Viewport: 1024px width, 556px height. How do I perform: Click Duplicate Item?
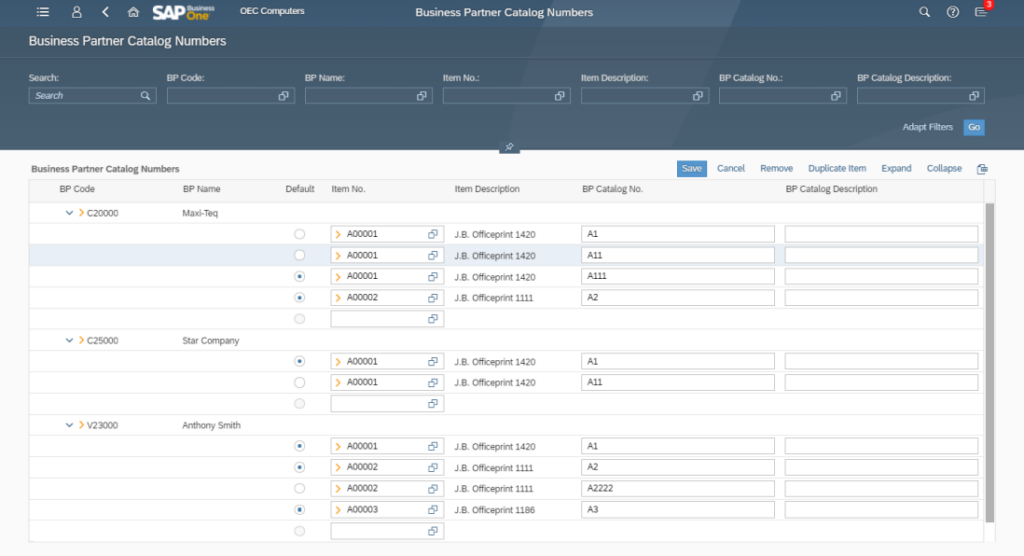837,169
